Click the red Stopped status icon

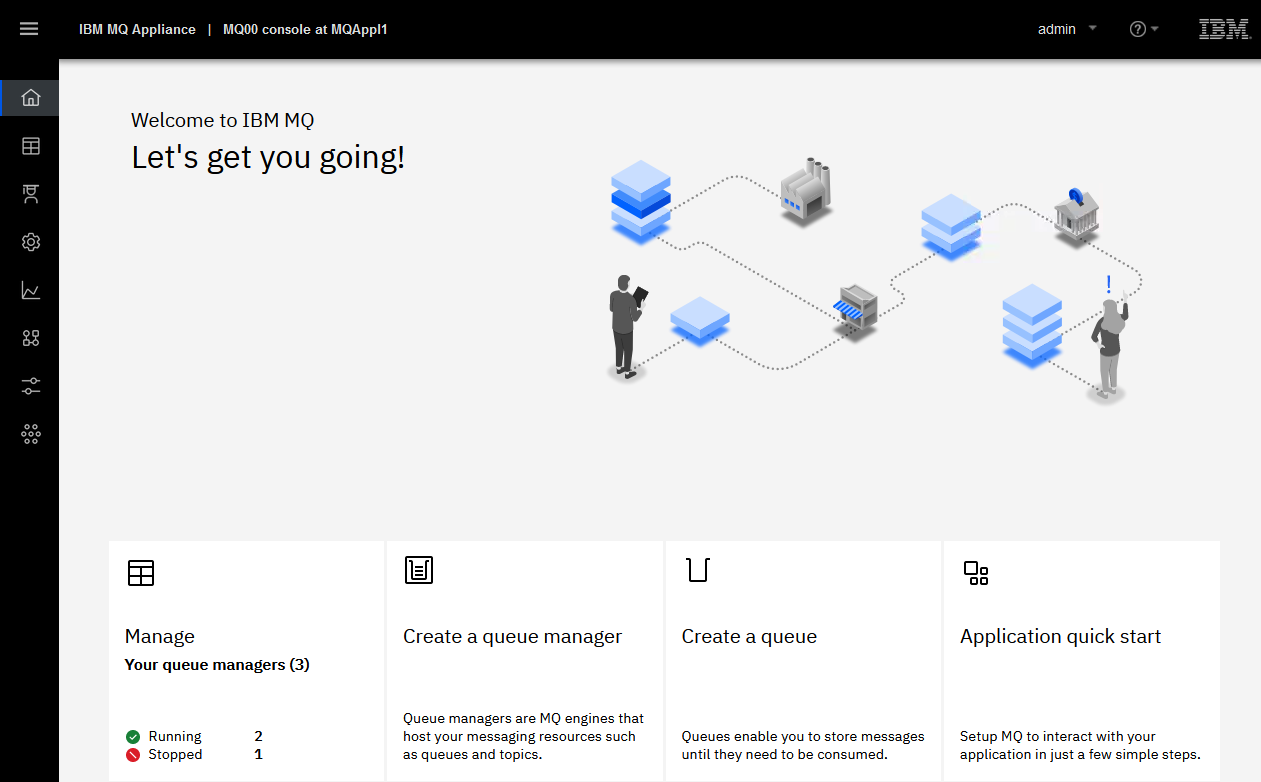pos(133,755)
